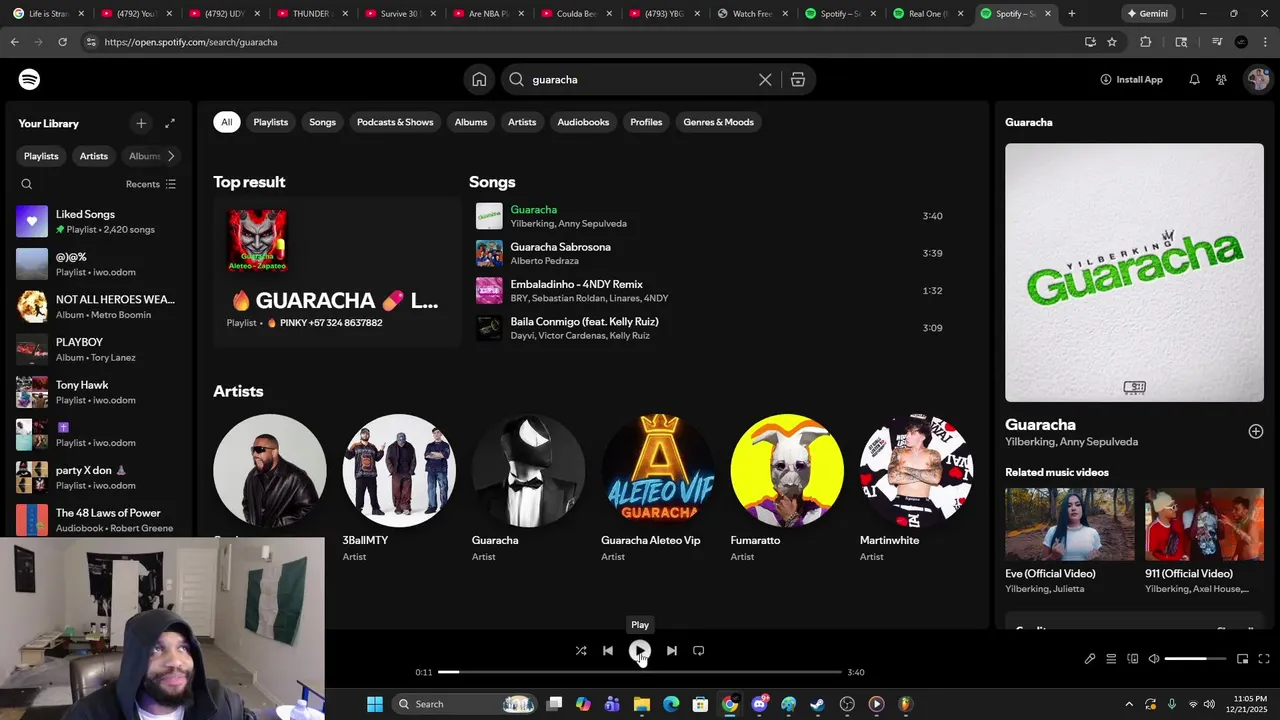This screenshot has width=1280, height=720.
Task: Click the browser address bar URL
Action: pos(191,42)
